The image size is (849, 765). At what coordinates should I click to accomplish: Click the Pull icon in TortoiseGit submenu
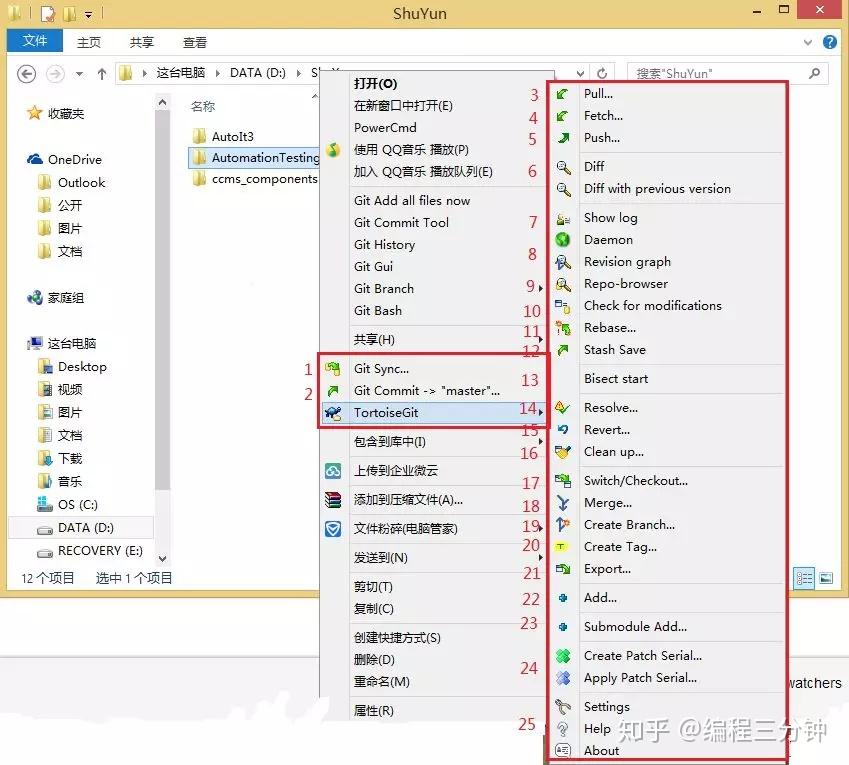tap(563, 94)
